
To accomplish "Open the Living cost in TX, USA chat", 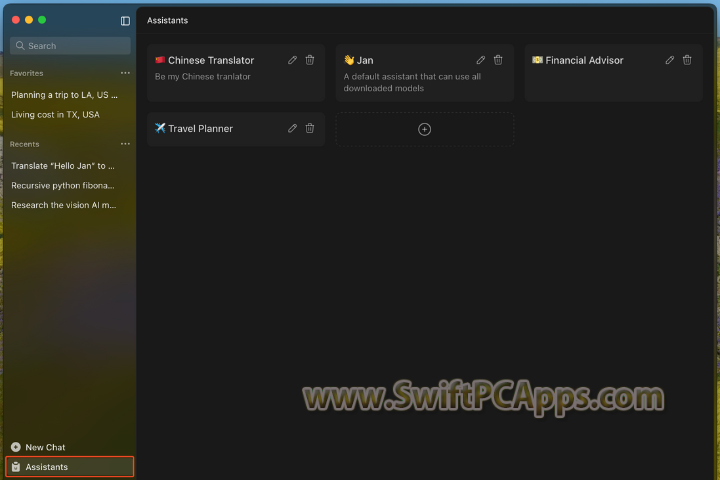I will pos(56,115).
